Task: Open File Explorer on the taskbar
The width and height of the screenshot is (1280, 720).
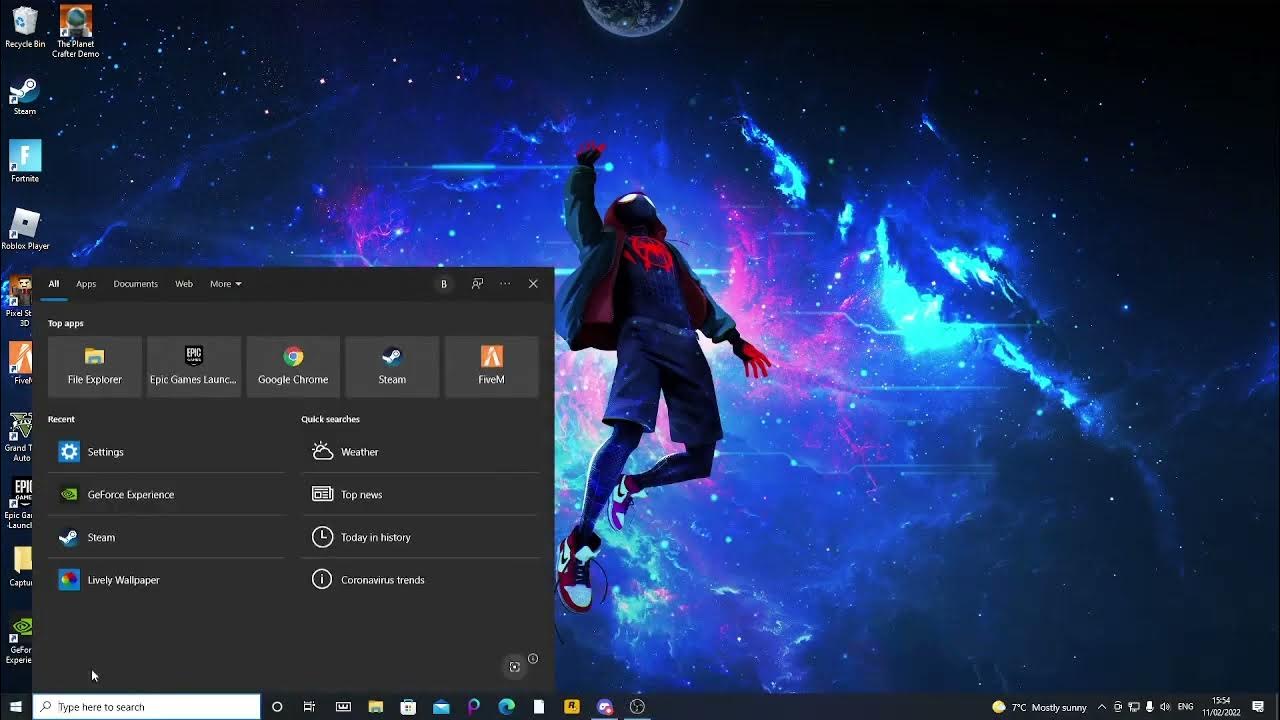Action: pos(375,707)
